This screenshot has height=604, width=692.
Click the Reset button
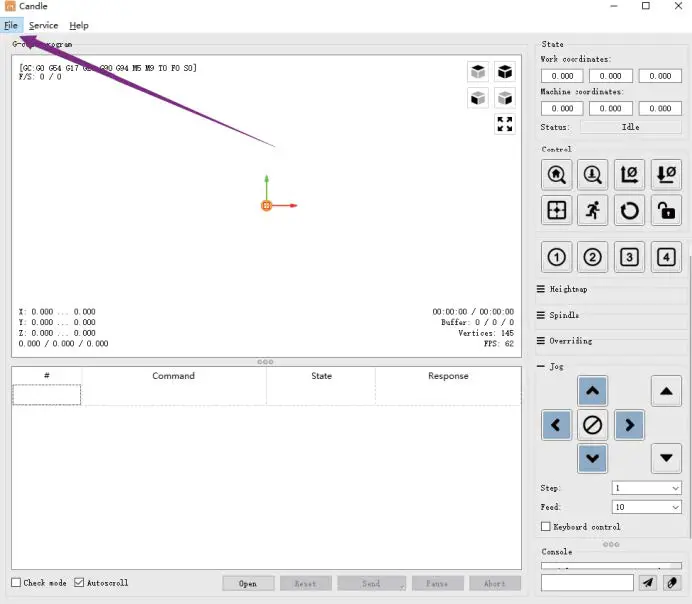305,583
